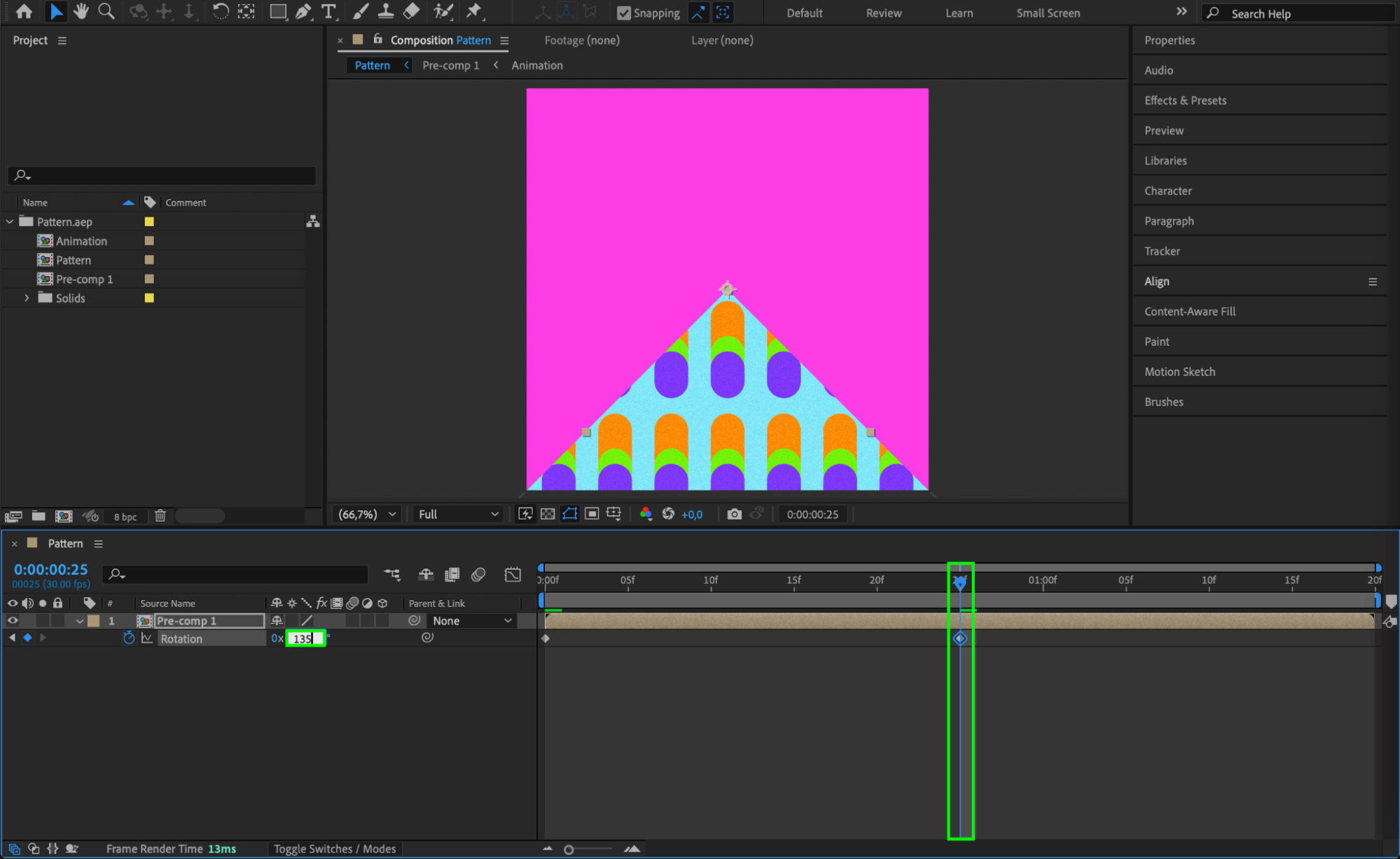Click the snapshot camera icon

click(x=733, y=514)
